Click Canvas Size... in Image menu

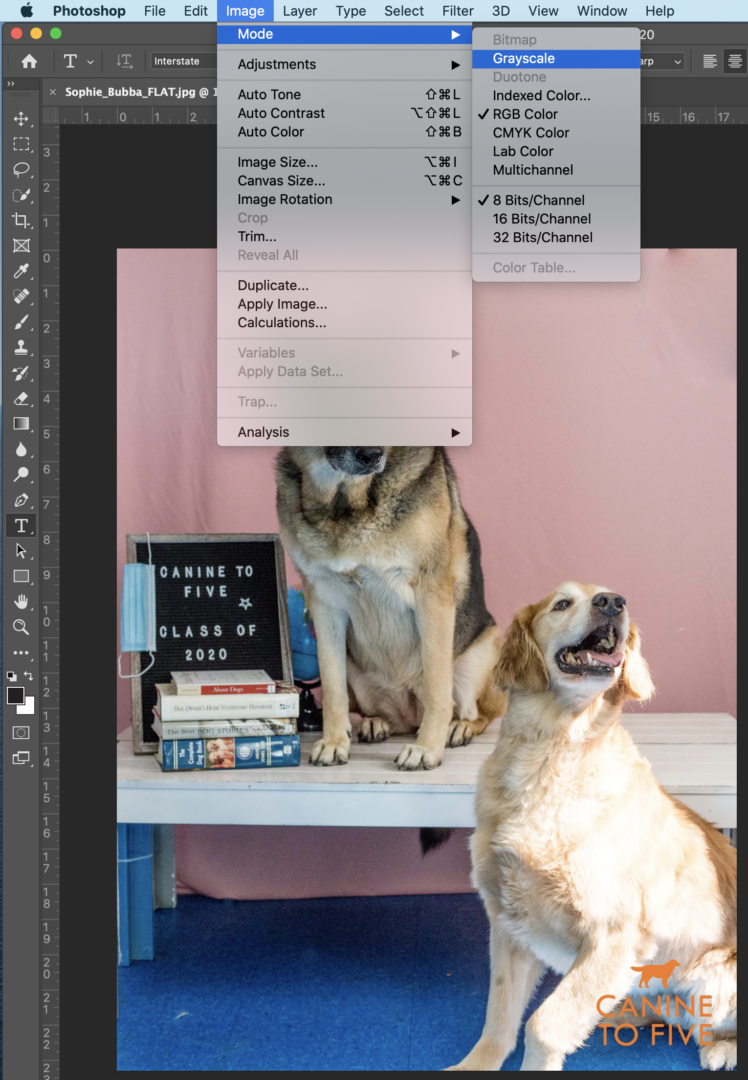[x=281, y=181]
